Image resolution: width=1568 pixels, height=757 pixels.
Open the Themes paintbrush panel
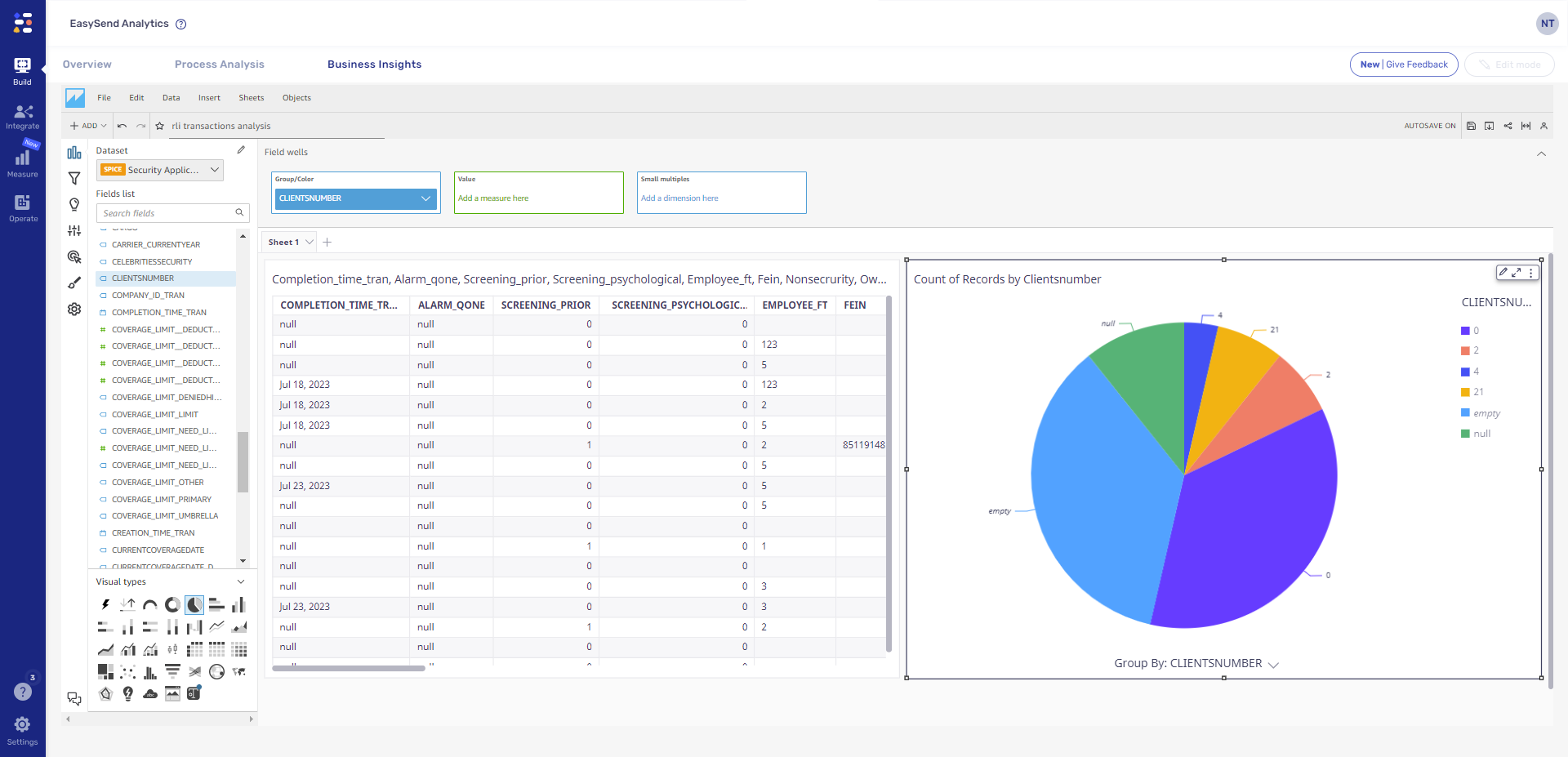coord(74,282)
